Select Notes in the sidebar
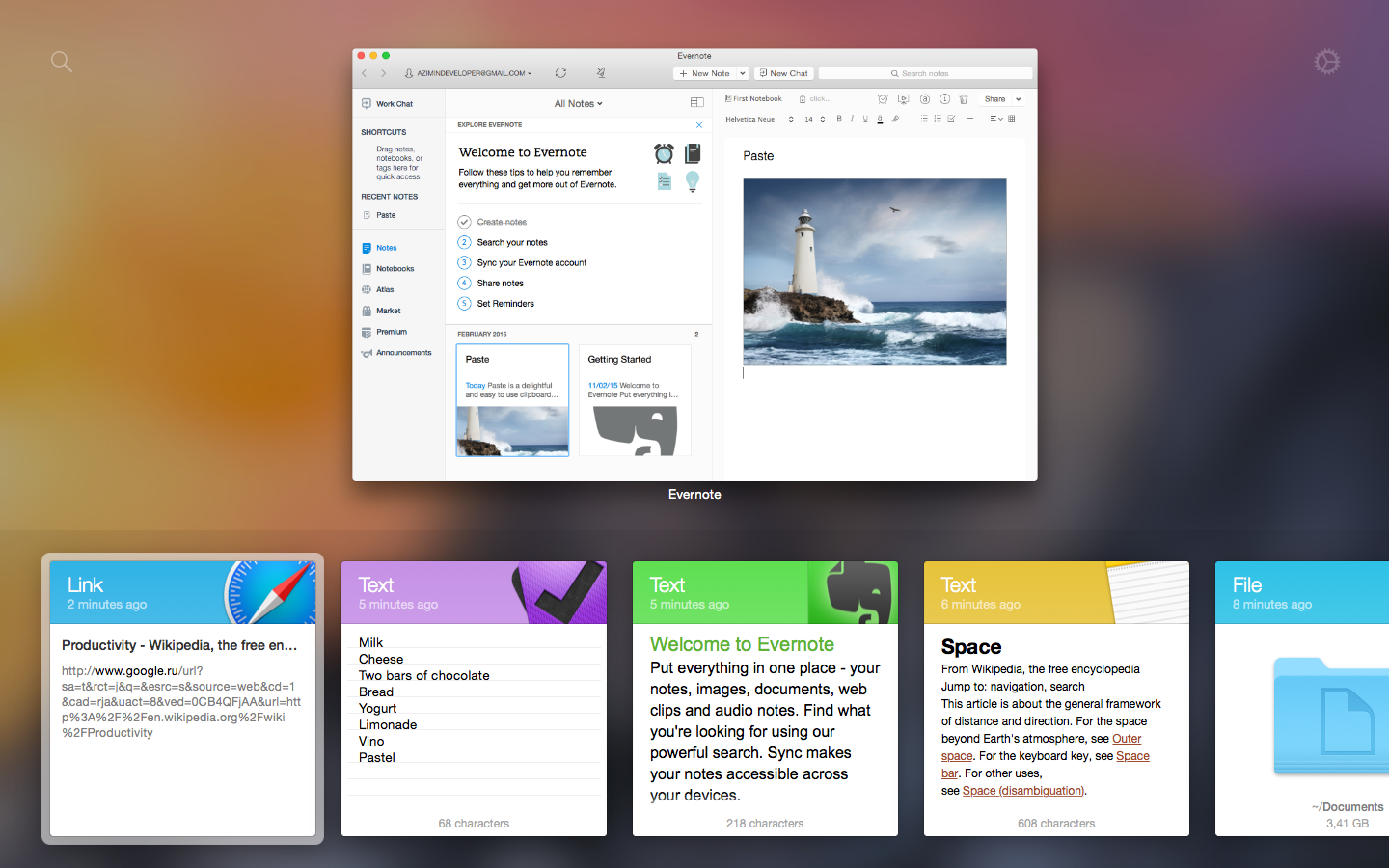Screen dimensions: 1389x868 point(386,248)
